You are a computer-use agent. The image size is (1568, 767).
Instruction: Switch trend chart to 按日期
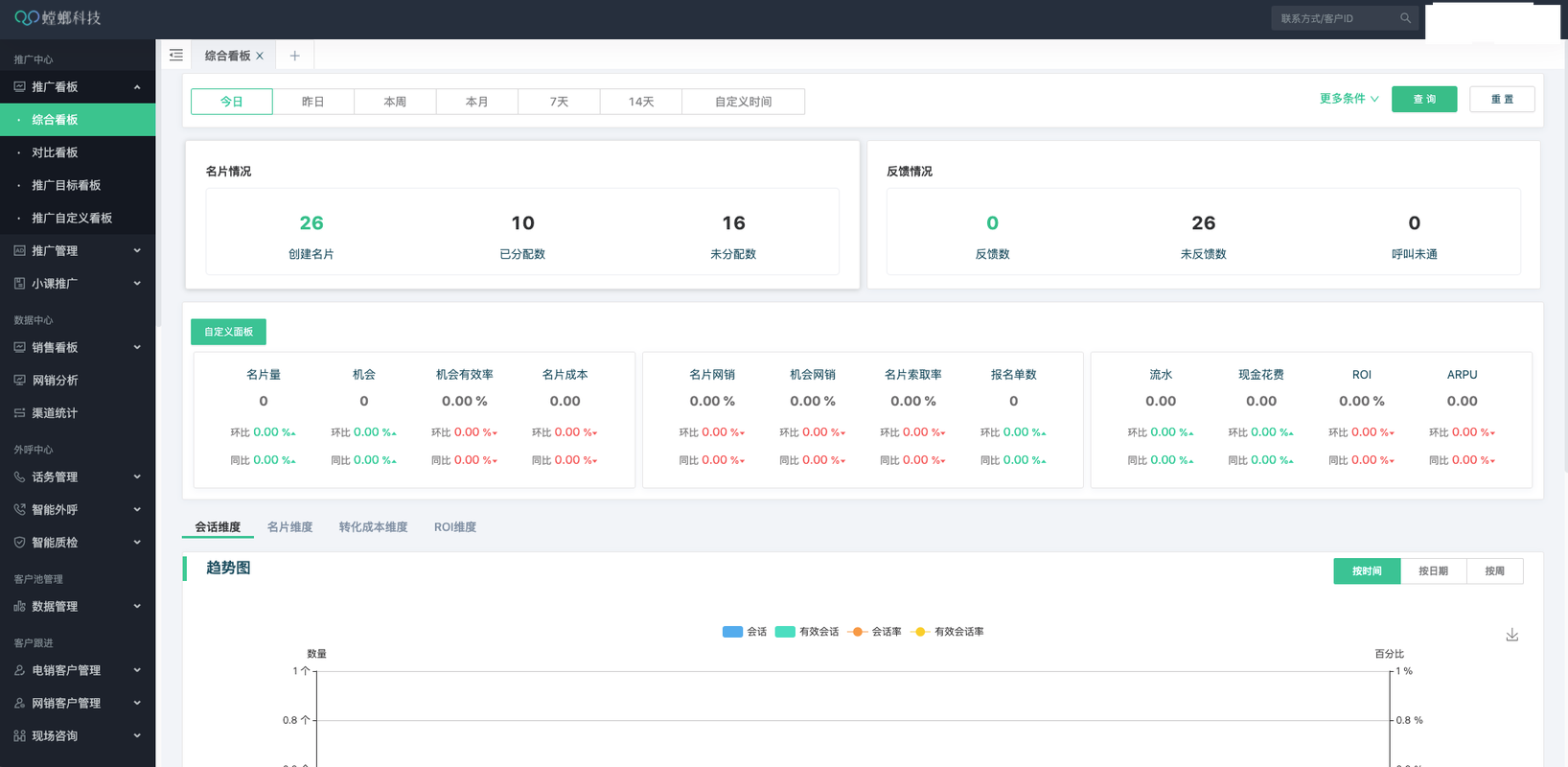tap(1434, 571)
